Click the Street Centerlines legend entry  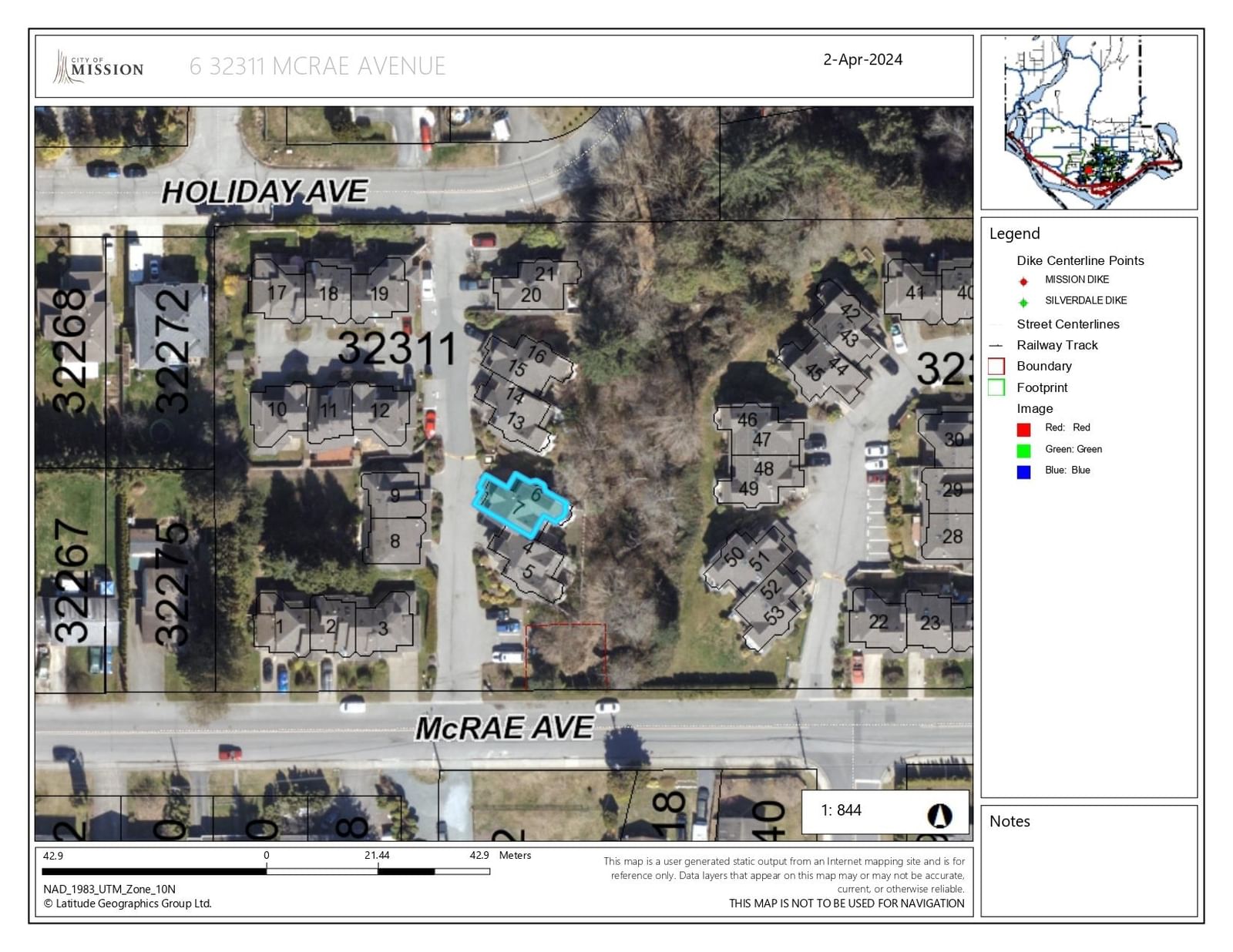tap(1067, 324)
